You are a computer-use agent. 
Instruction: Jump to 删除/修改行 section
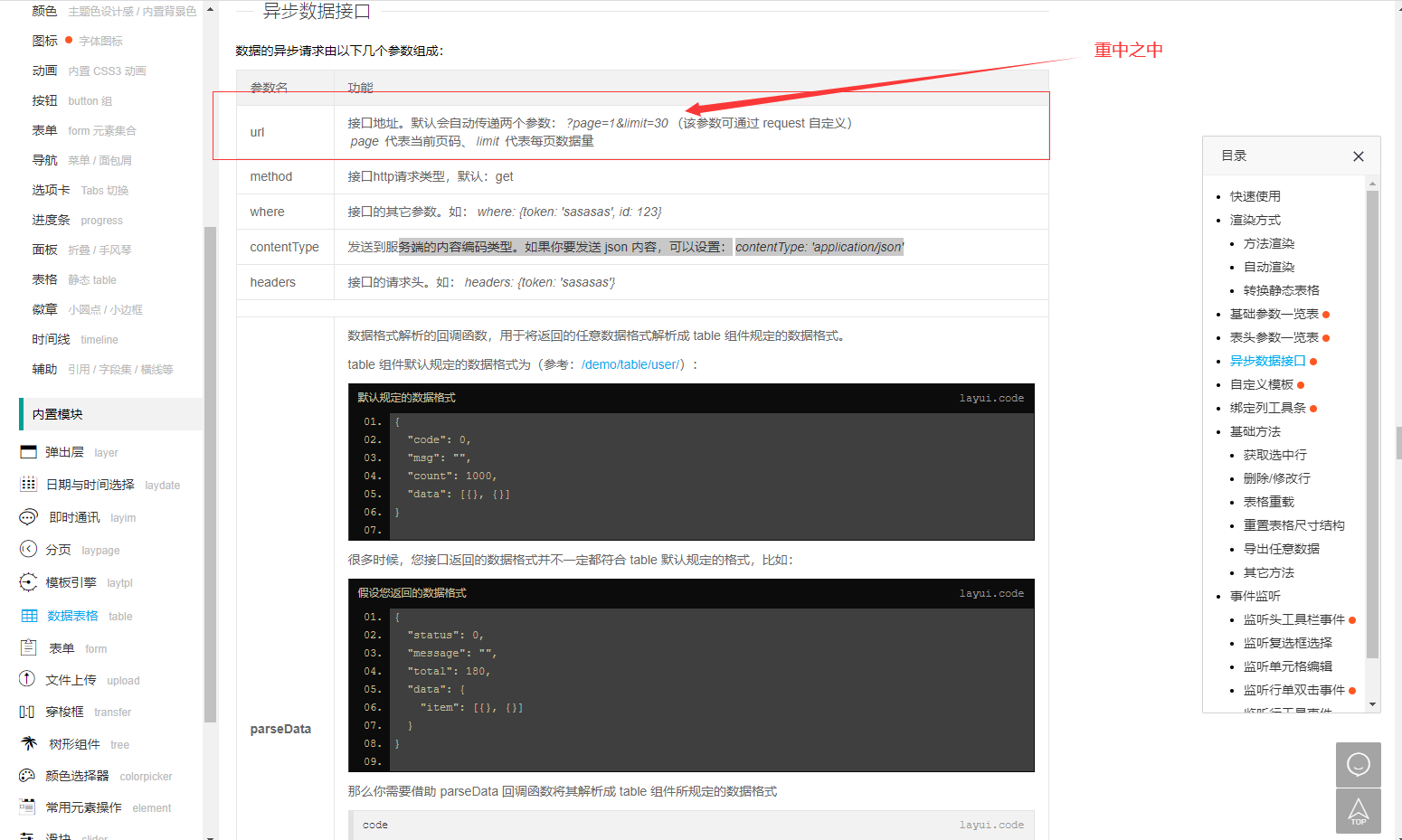coord(1276,478)
